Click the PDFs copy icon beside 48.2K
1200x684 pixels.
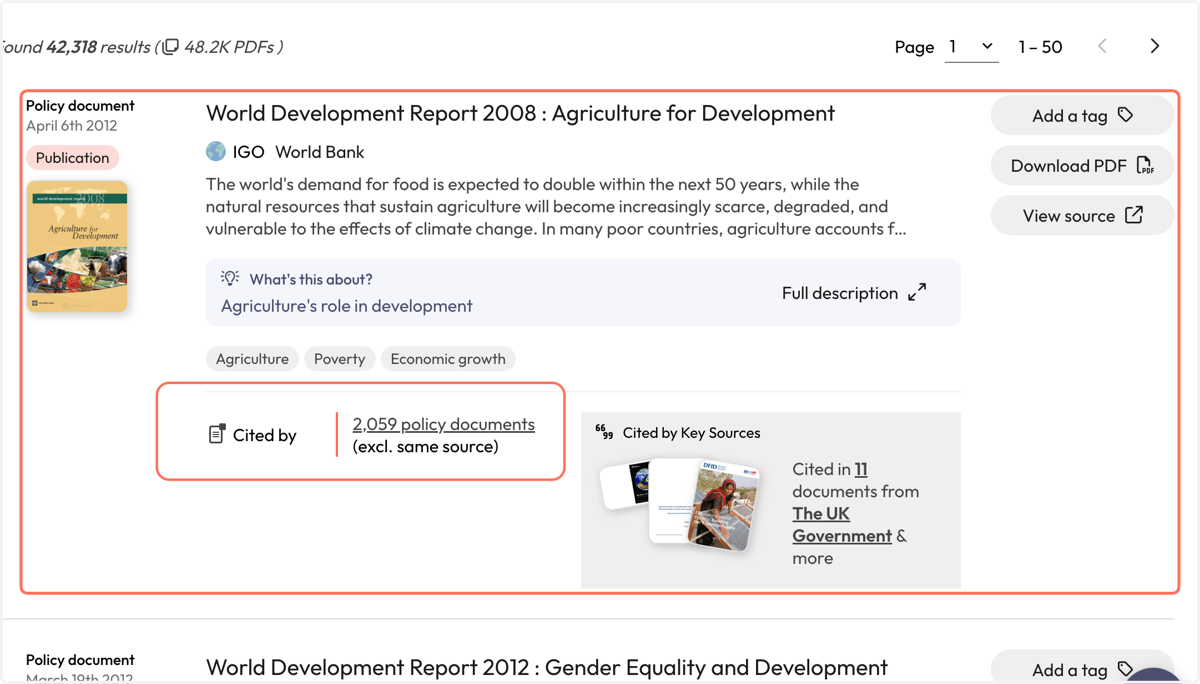click(x=171, y=47)
